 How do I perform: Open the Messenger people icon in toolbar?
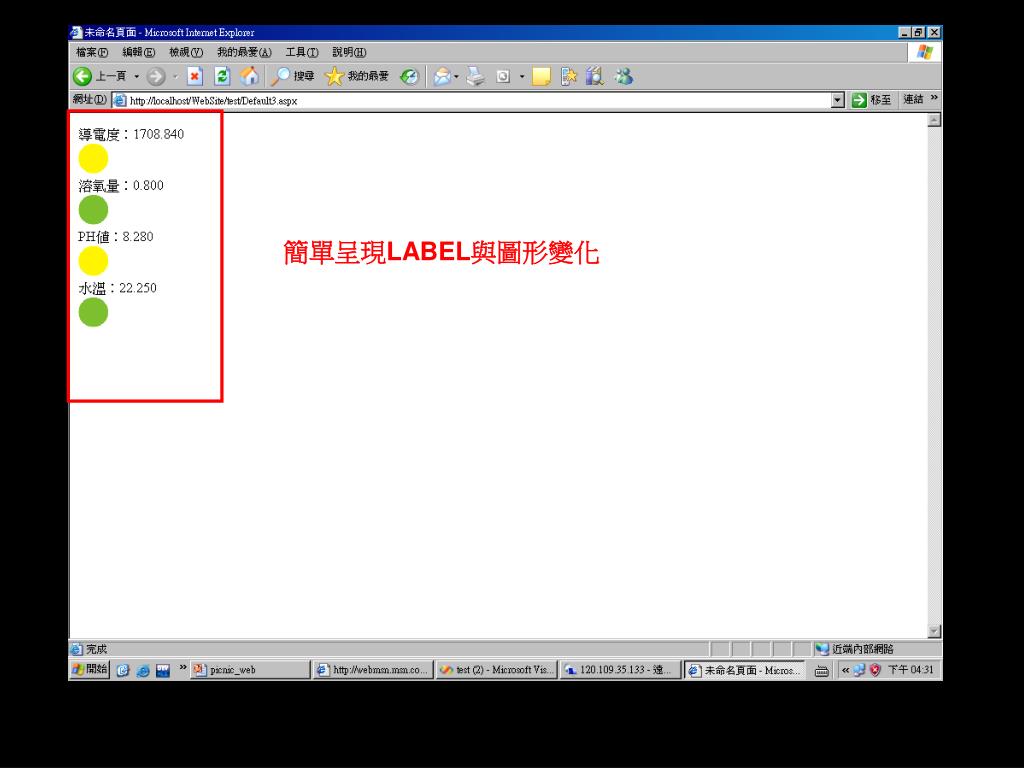point(624,77)
